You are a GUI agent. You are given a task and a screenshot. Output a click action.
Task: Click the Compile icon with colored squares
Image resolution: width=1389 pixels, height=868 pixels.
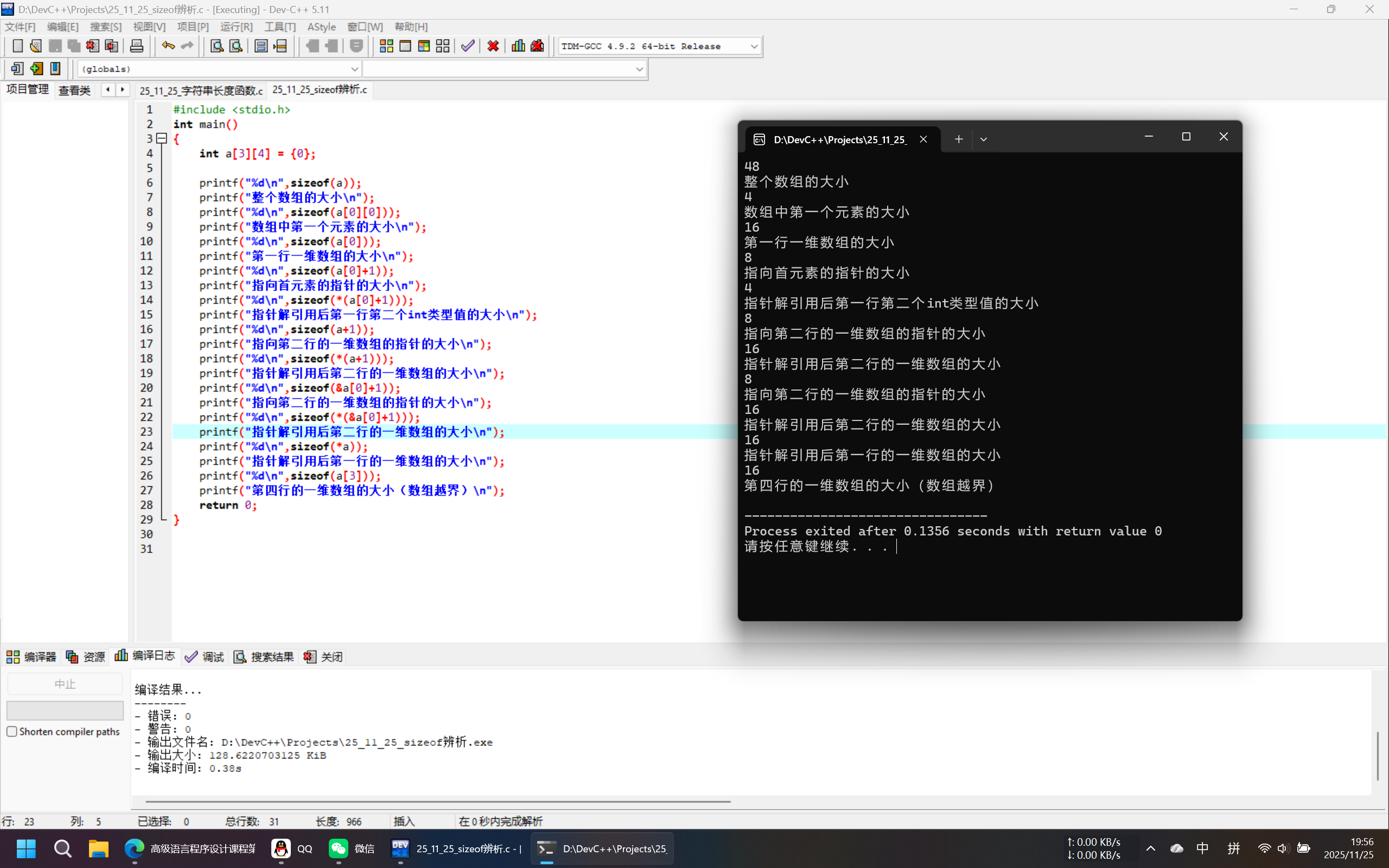coord(386,46)
